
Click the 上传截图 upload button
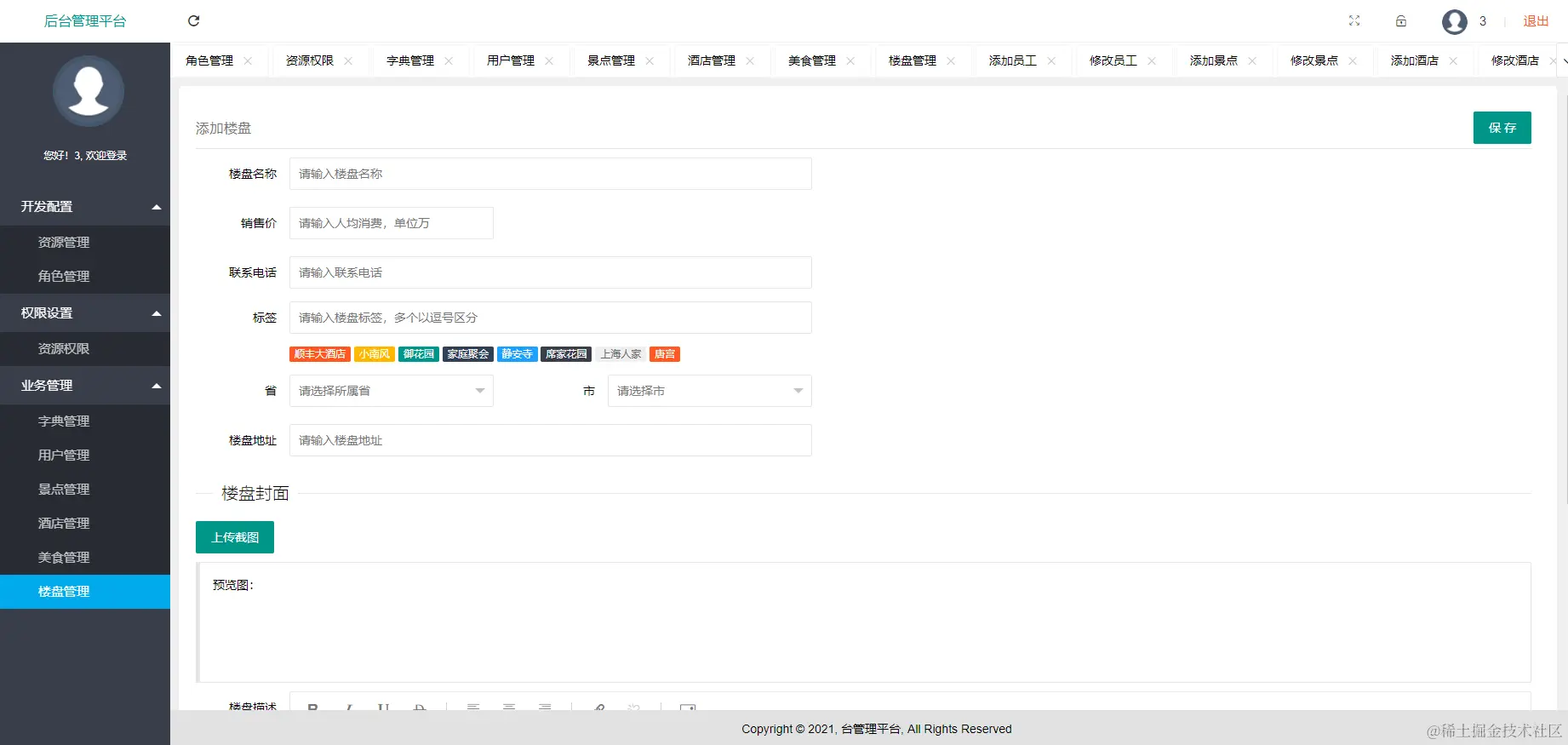pos(235,537)
